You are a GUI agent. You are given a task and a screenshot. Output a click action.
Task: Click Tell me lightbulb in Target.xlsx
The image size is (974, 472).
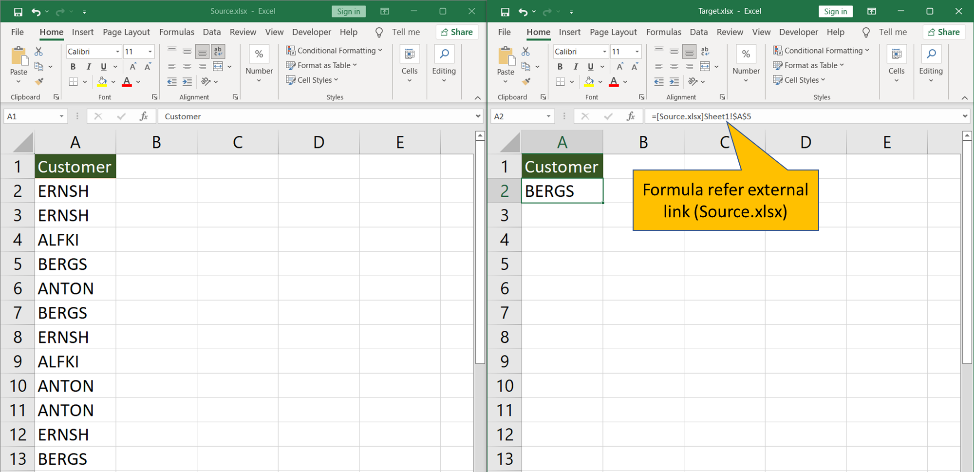tap(866, 32)
